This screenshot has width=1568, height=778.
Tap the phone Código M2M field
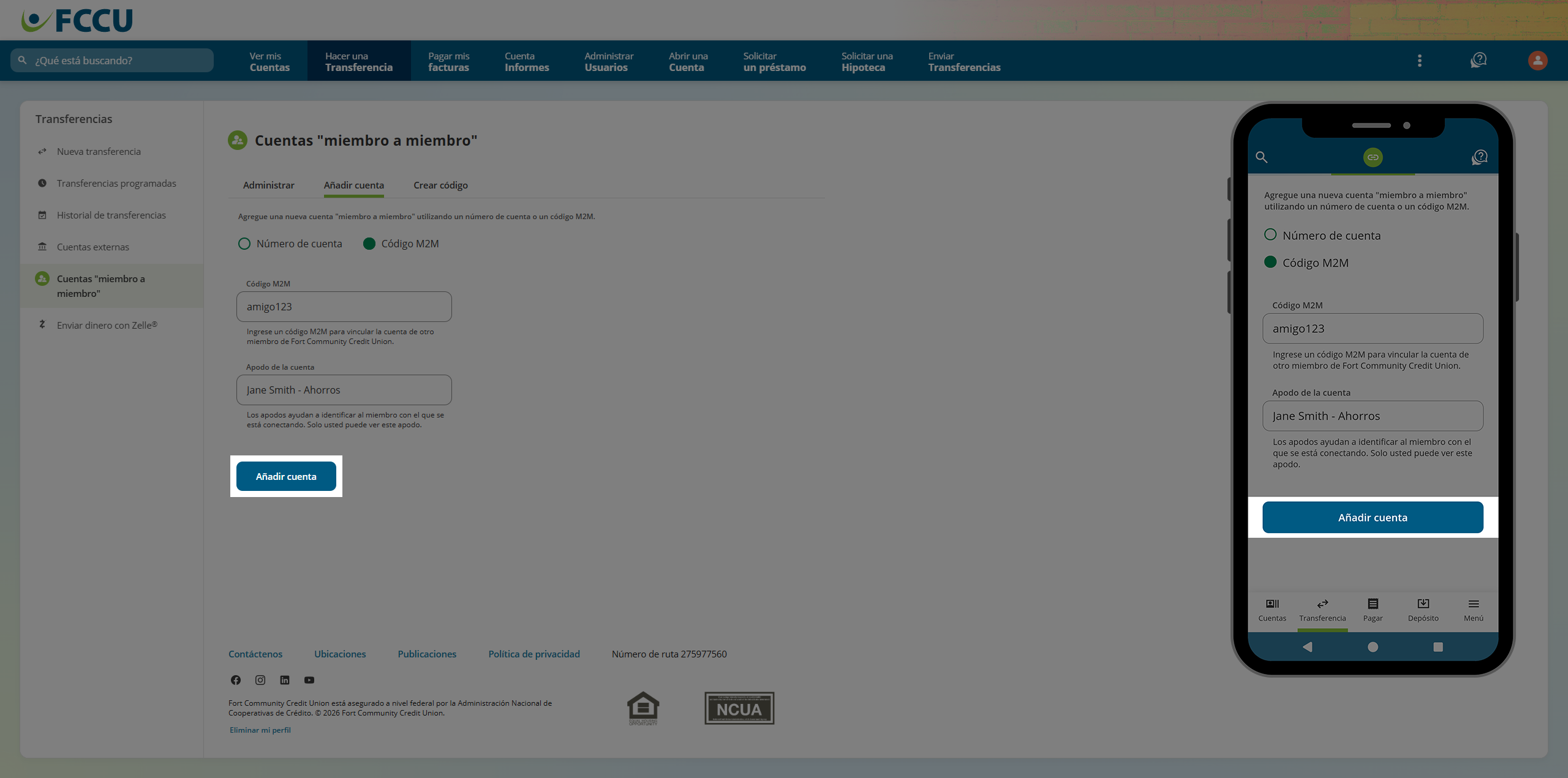tap(1373, 329)
